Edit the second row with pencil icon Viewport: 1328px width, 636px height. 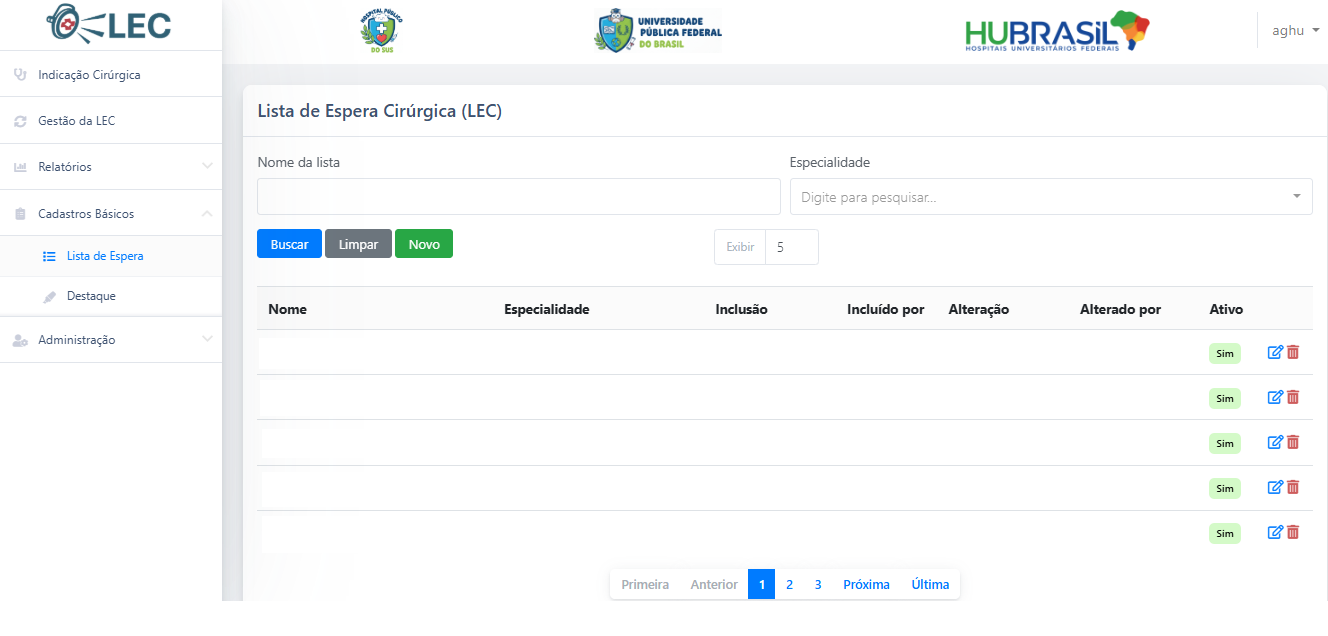(x=1275, y=397)
